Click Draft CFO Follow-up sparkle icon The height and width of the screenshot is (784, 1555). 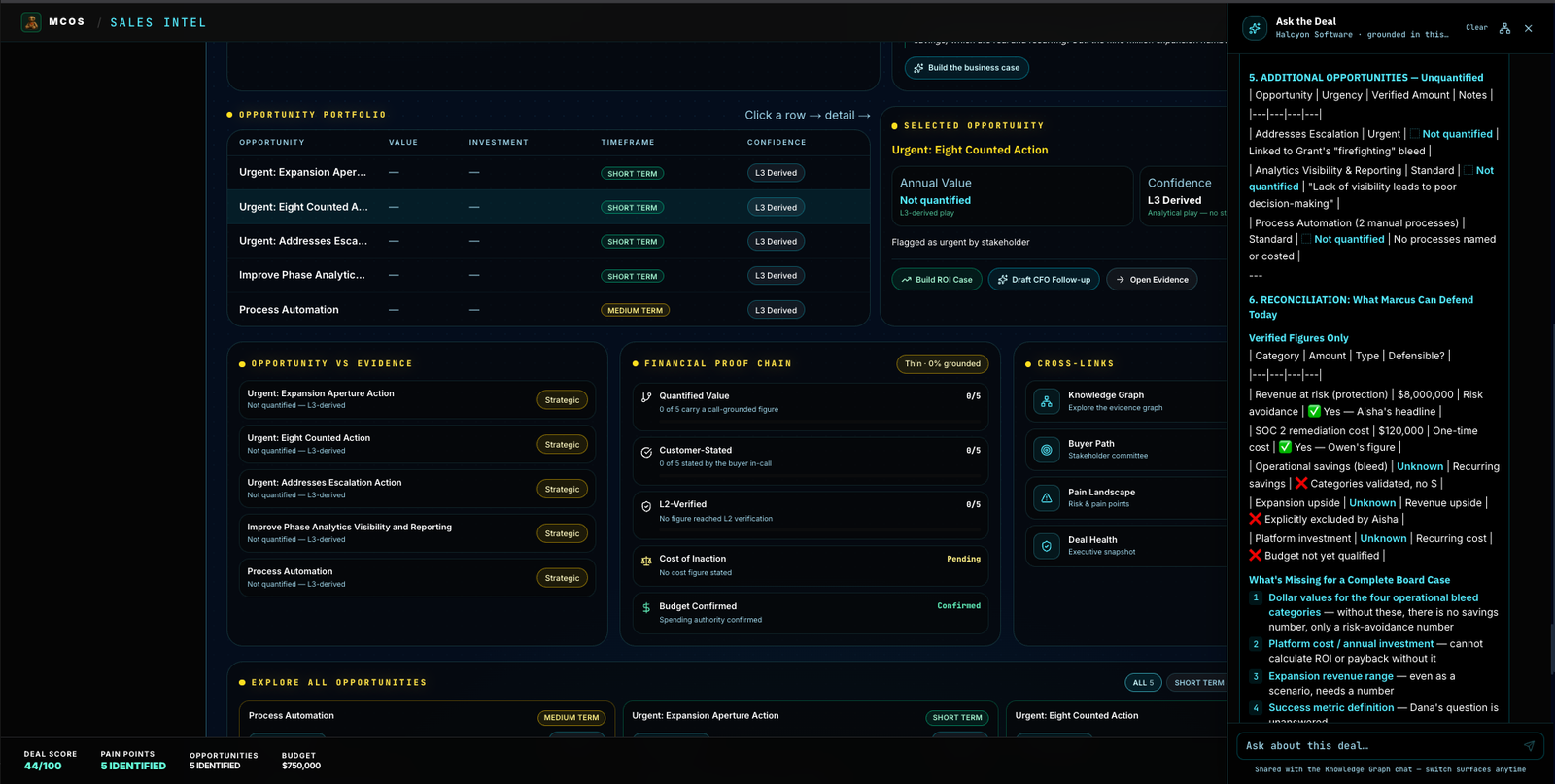click(1003, 280)
